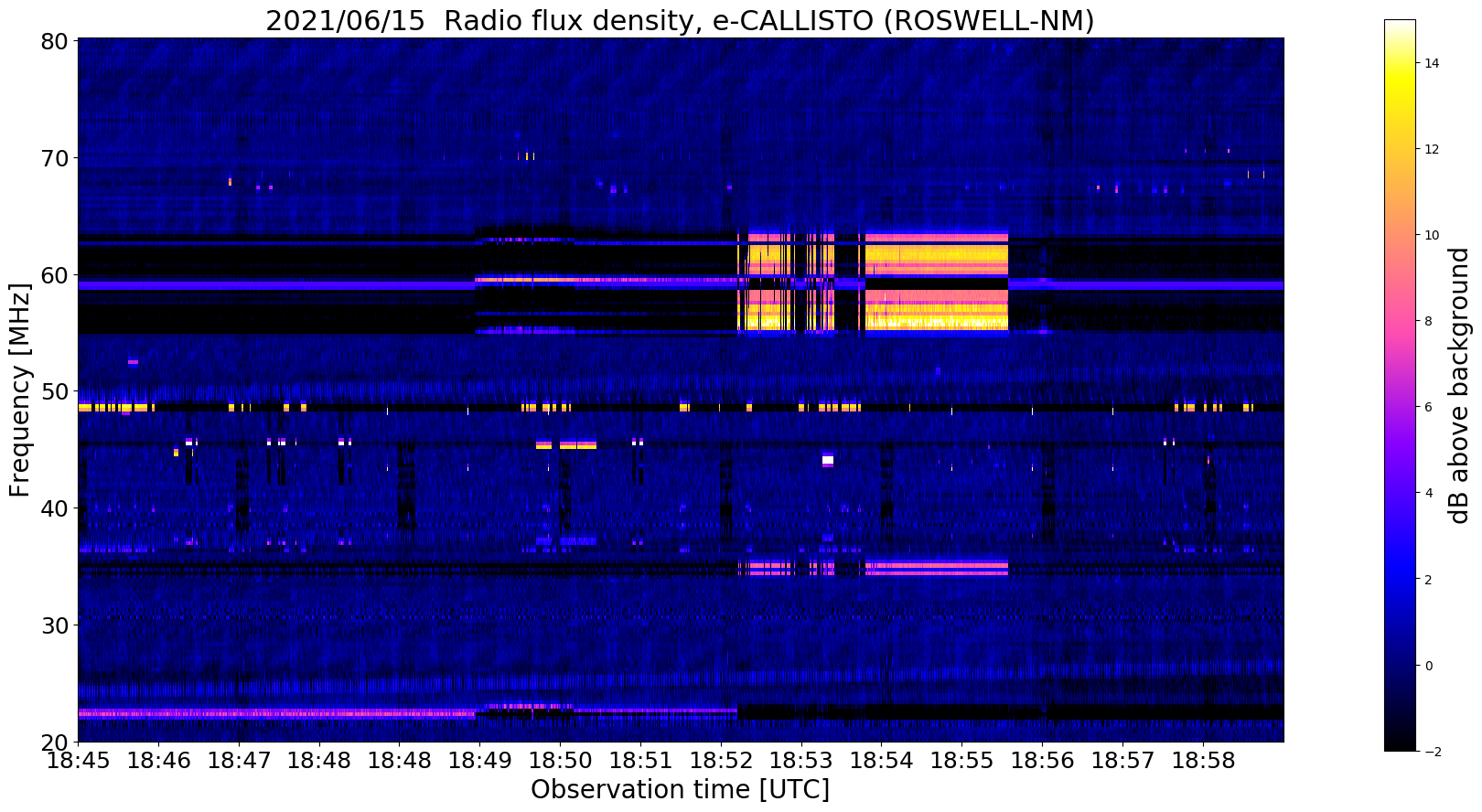The width and height of the screenshot is (1482, 812).
Task: Select the 18:50 time tick label
Action: click(x=560, y=761)
